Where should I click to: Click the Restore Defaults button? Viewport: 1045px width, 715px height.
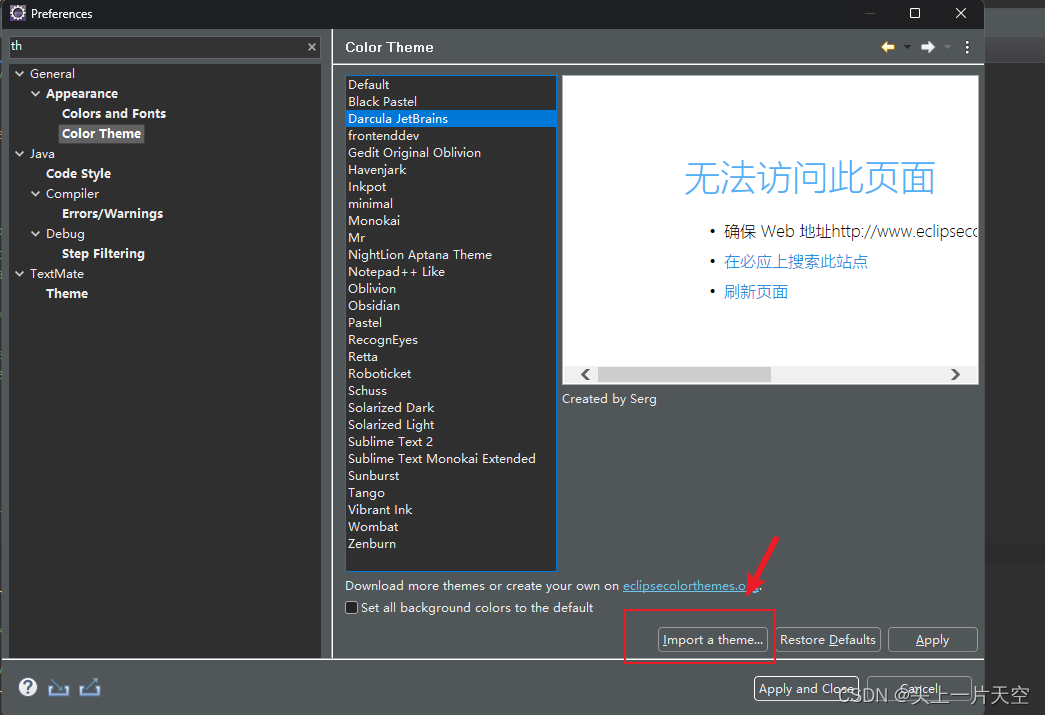click(828, 640)
